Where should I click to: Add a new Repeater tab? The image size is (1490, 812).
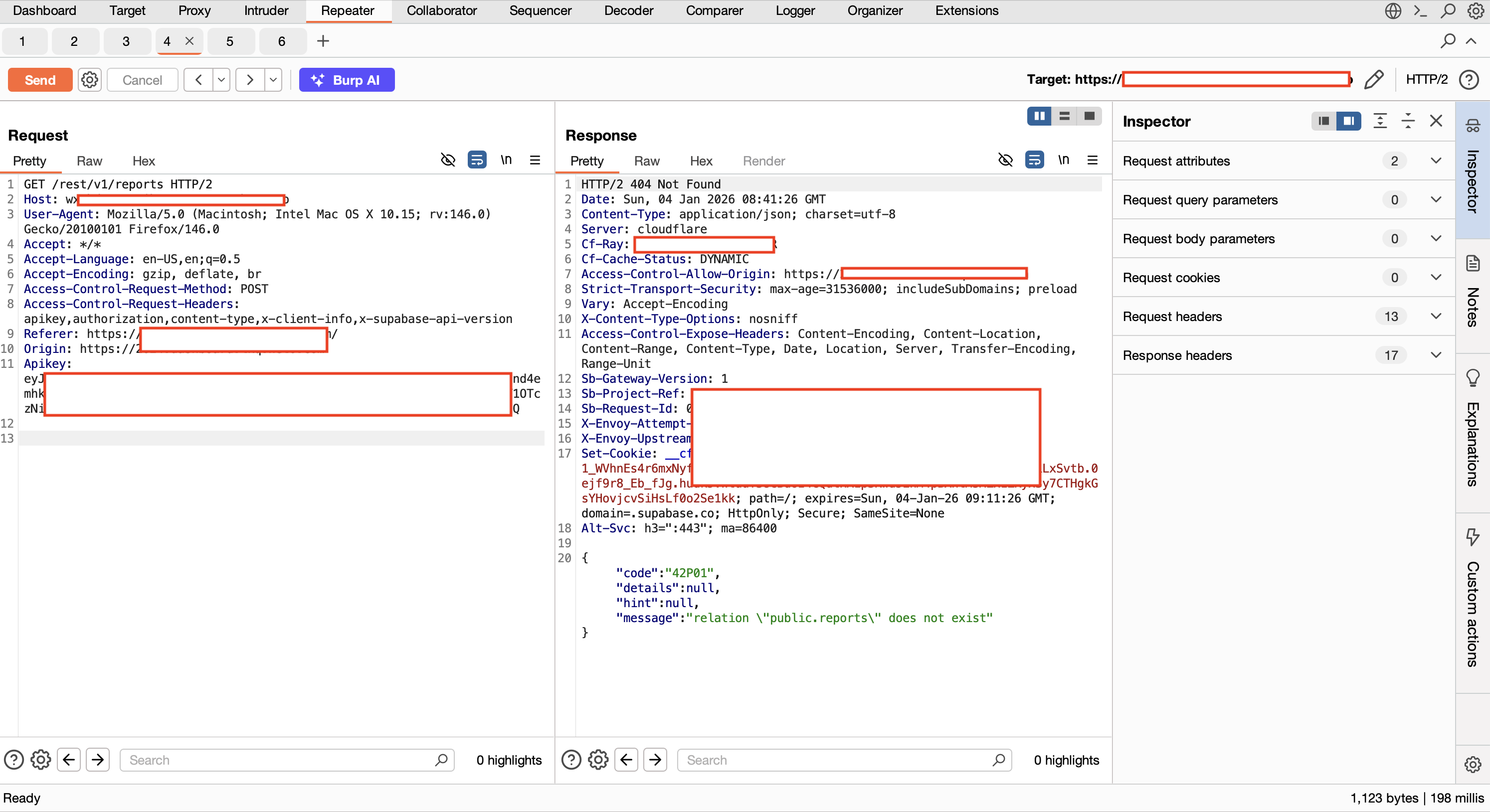[323, 41]
